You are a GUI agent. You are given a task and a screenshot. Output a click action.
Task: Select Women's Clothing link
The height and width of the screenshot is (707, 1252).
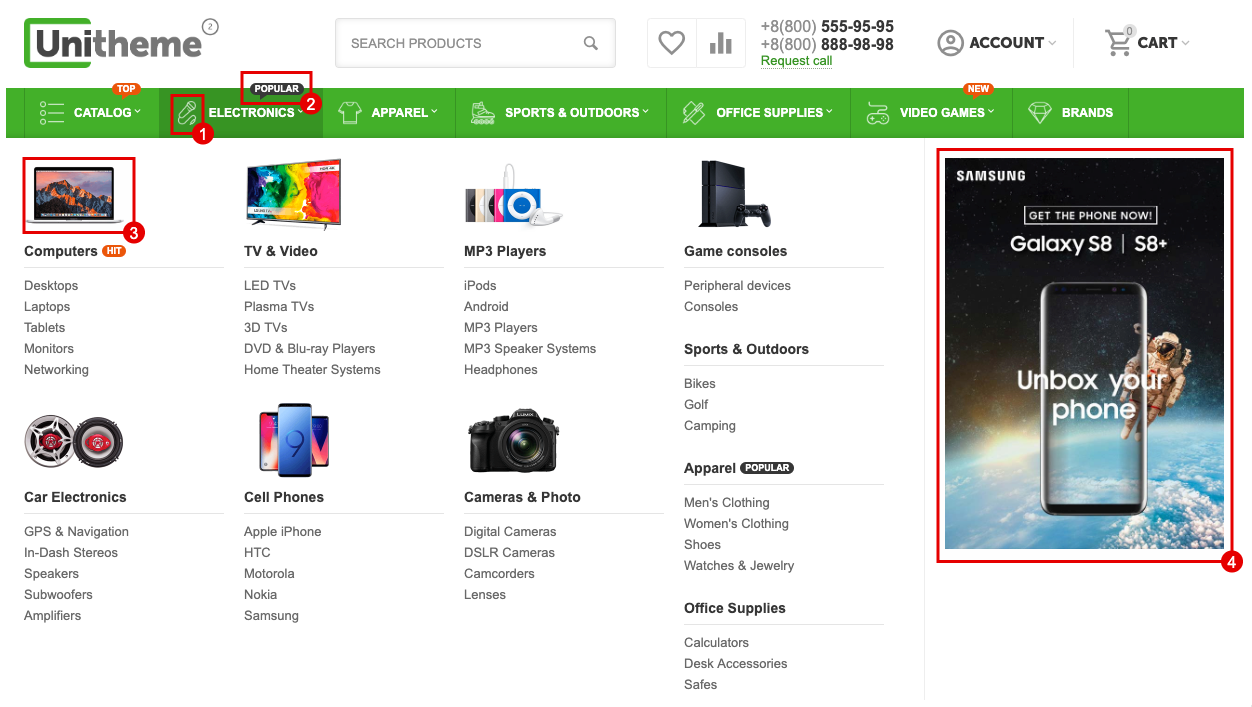(x=736, y=524)
